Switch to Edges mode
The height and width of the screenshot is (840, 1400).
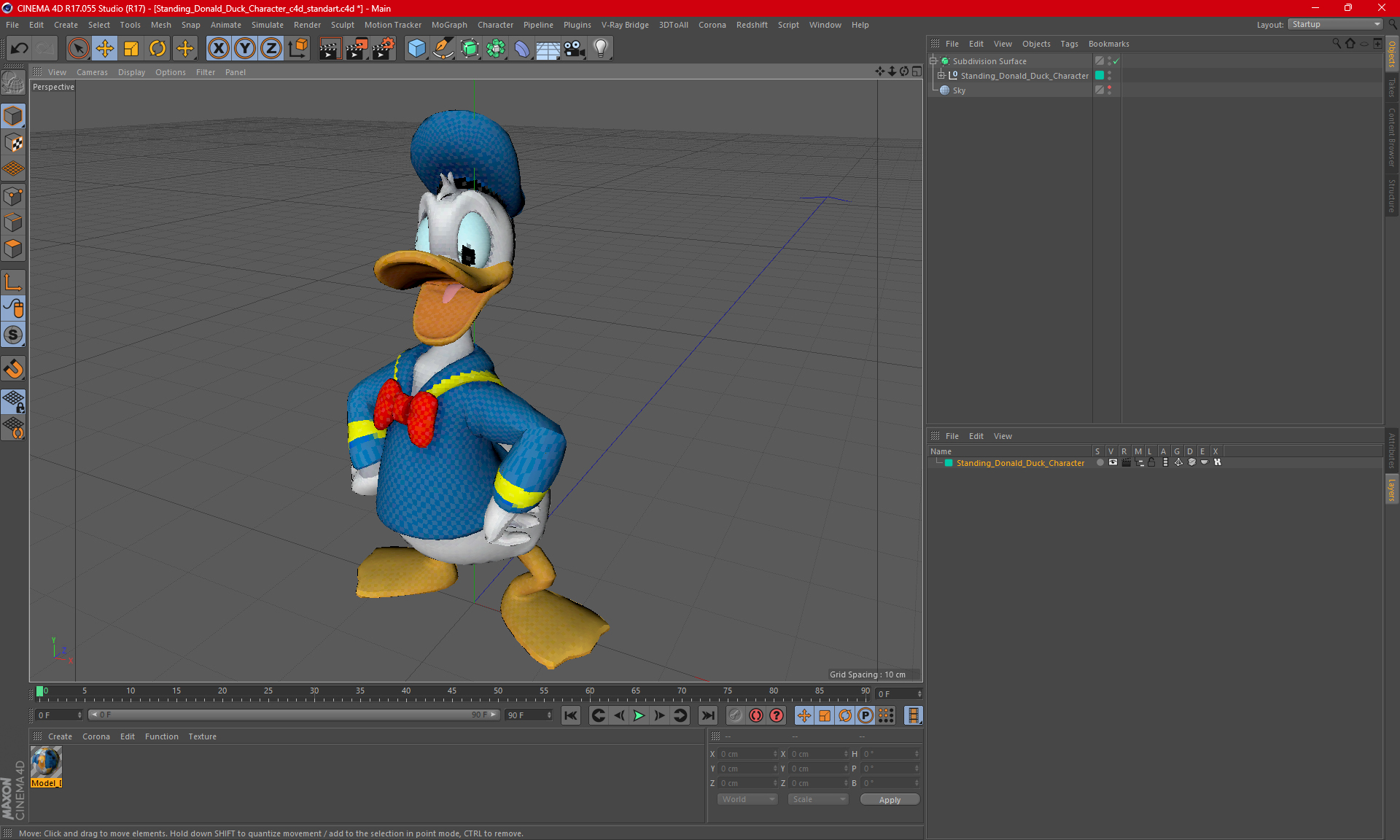pyautogui.click(x=13, y=222)
